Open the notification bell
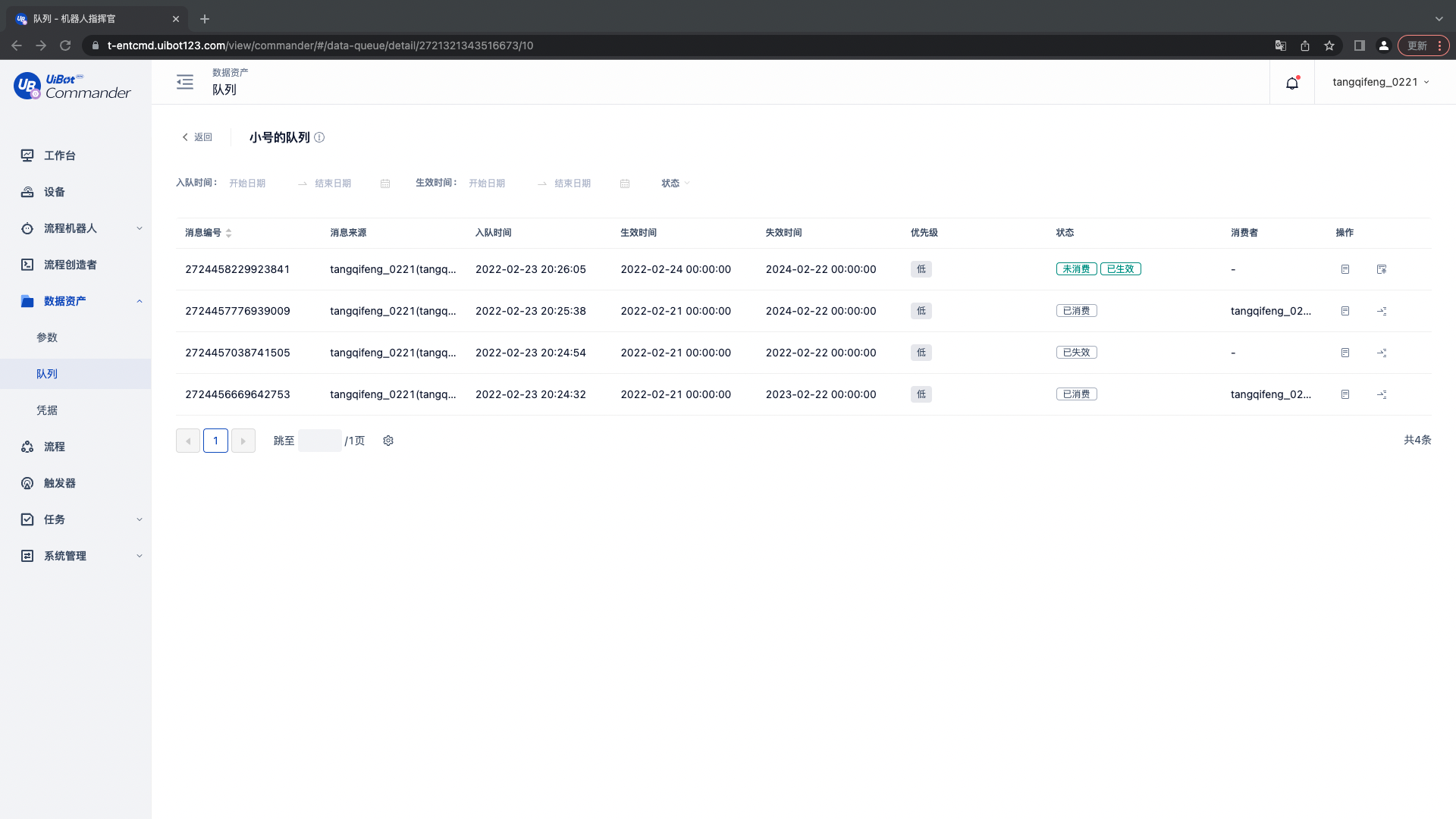Screen dimensions: 1456x819 tap(1292, 83)
